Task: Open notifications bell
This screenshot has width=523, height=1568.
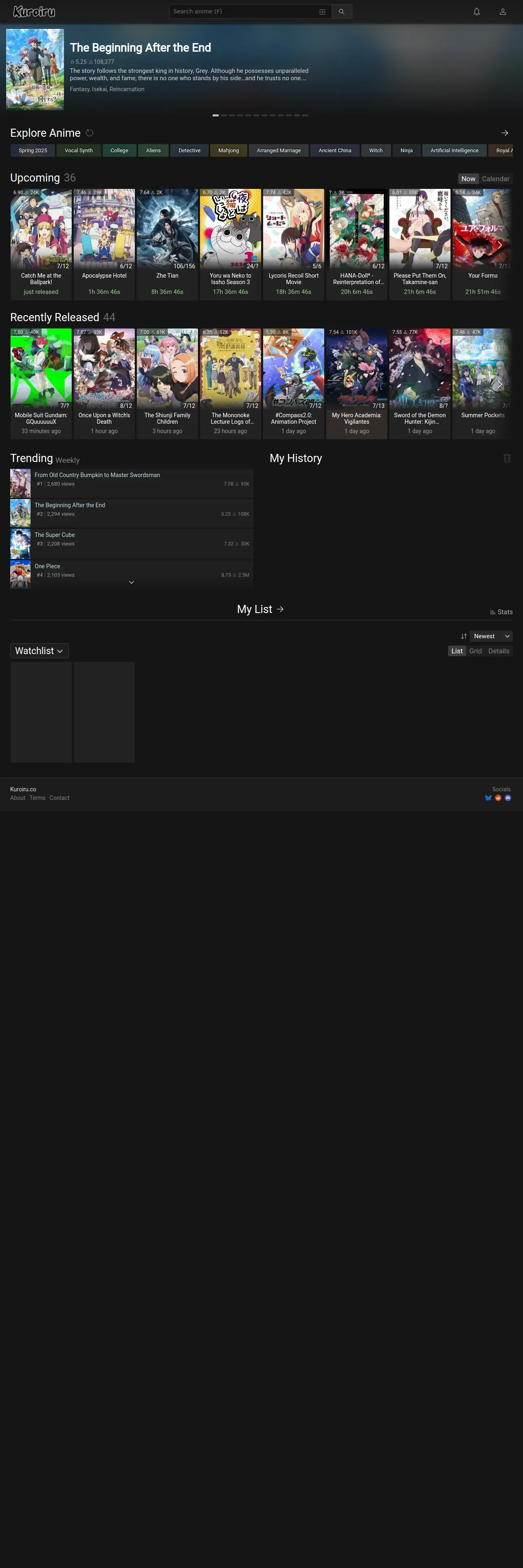Action: click(x=477, y=11)
